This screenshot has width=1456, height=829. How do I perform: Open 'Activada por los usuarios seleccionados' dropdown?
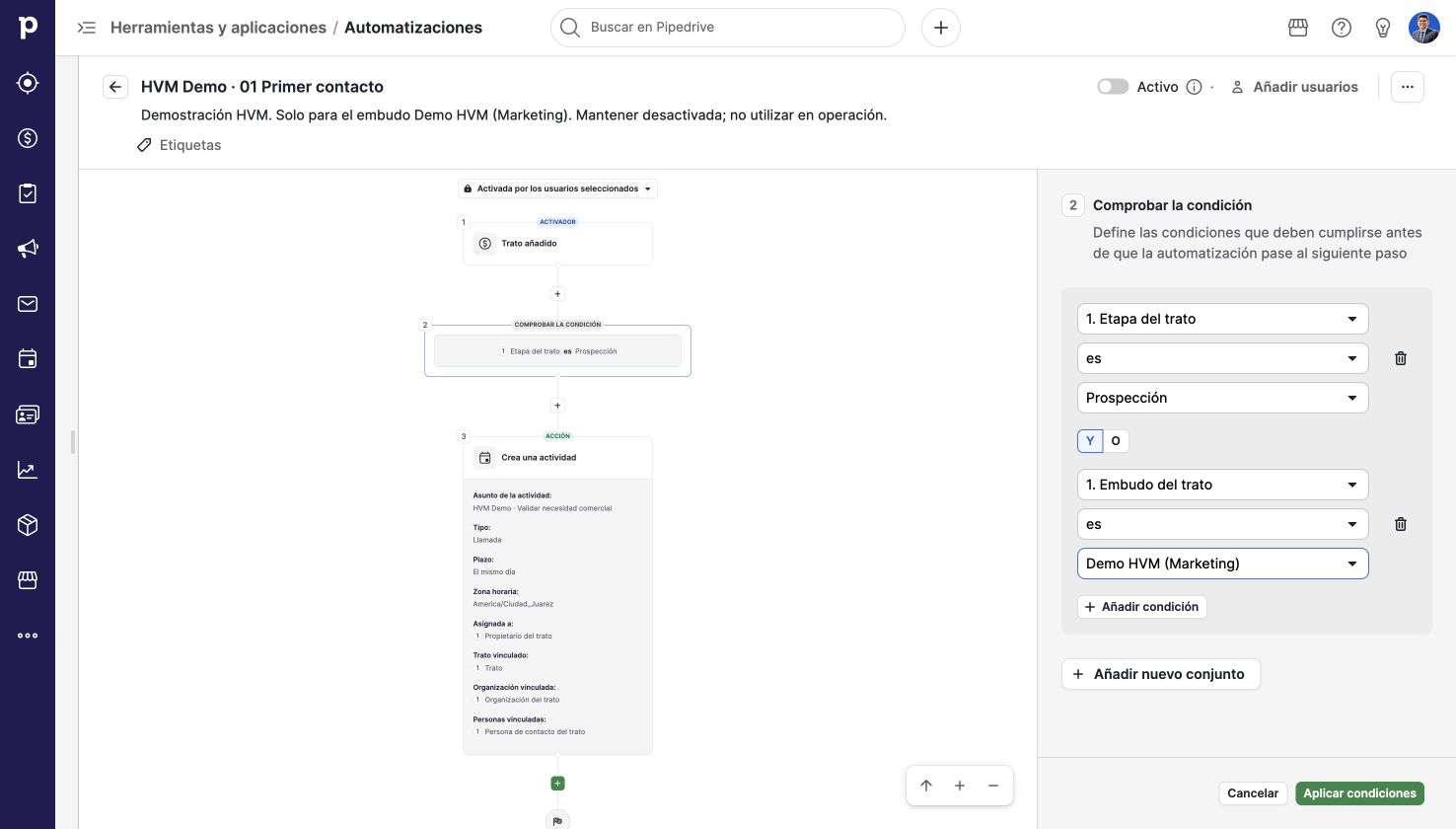point(557,188)
